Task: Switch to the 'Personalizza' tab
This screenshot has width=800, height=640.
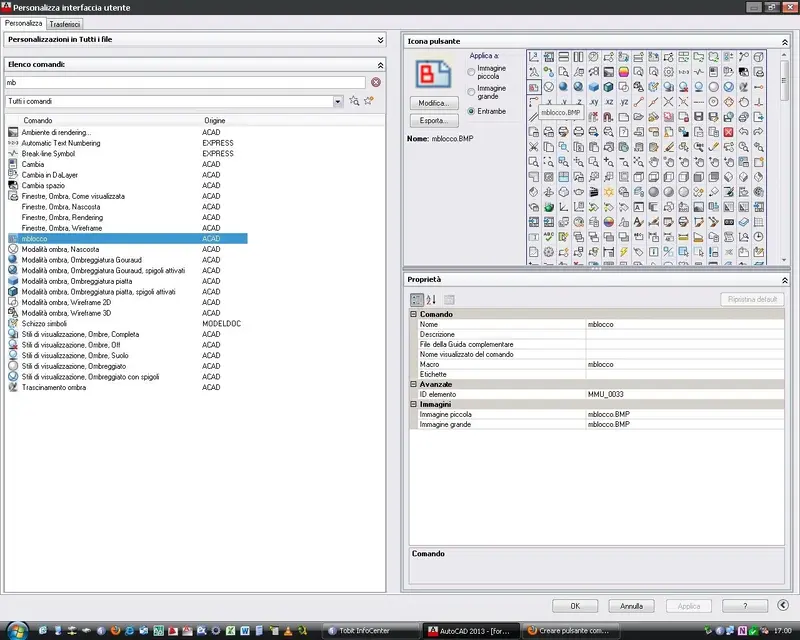Action: (x=23, y=23)
